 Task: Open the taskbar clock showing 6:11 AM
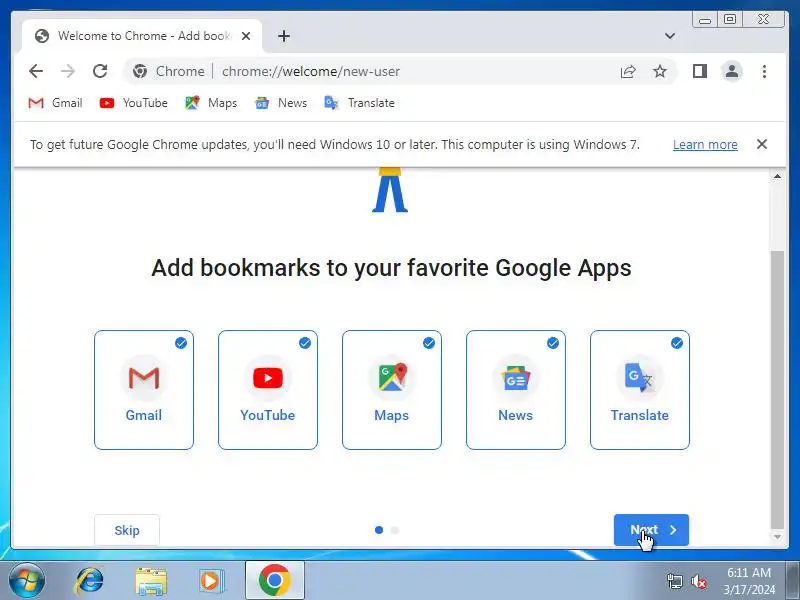749,581
